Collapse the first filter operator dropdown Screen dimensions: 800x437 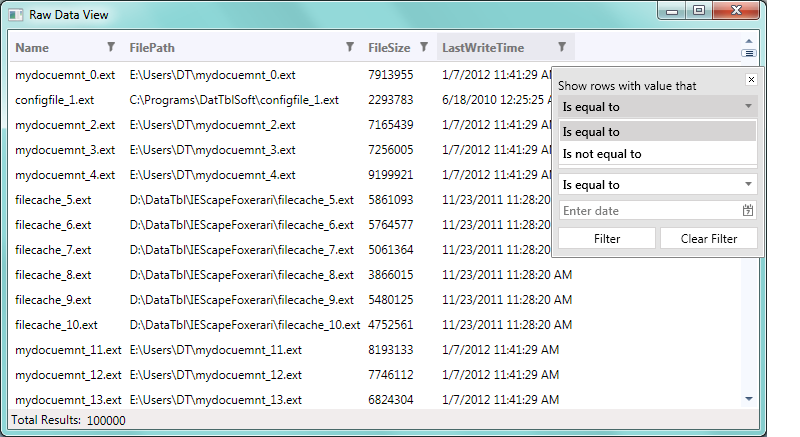(x=747, y=106)
